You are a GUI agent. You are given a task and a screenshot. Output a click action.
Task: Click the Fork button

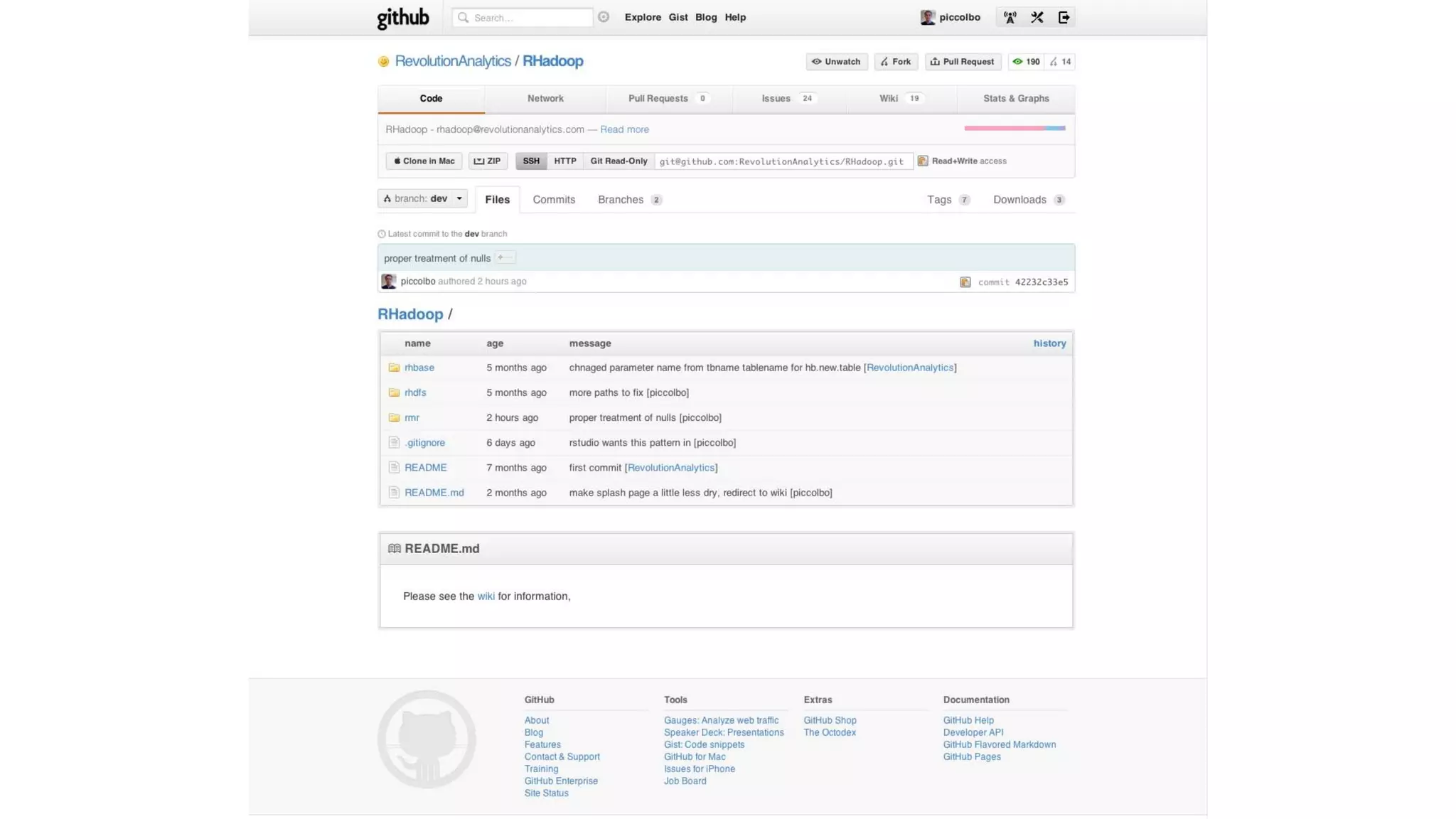point(896,62)
